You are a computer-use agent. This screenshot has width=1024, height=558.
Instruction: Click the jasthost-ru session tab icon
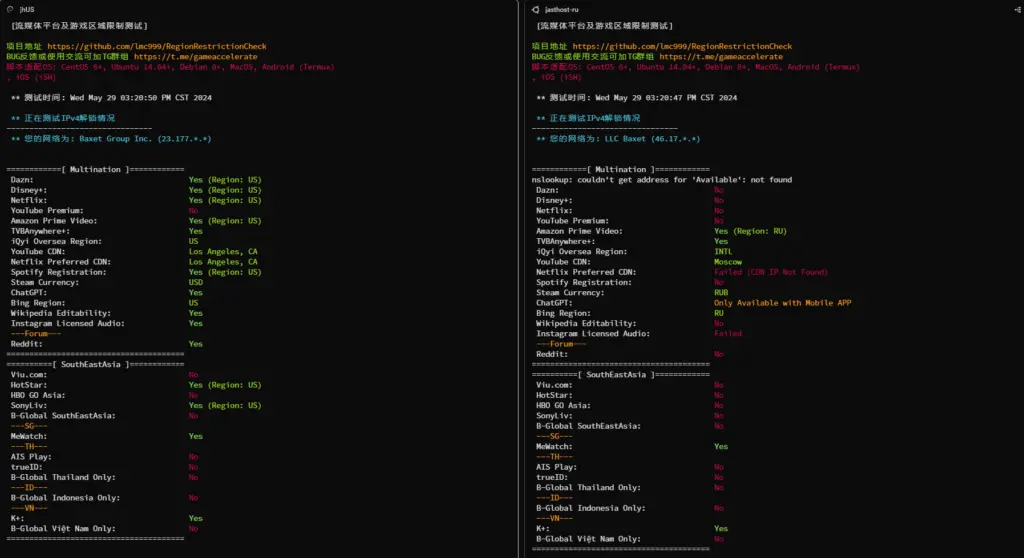coord(535,8)
